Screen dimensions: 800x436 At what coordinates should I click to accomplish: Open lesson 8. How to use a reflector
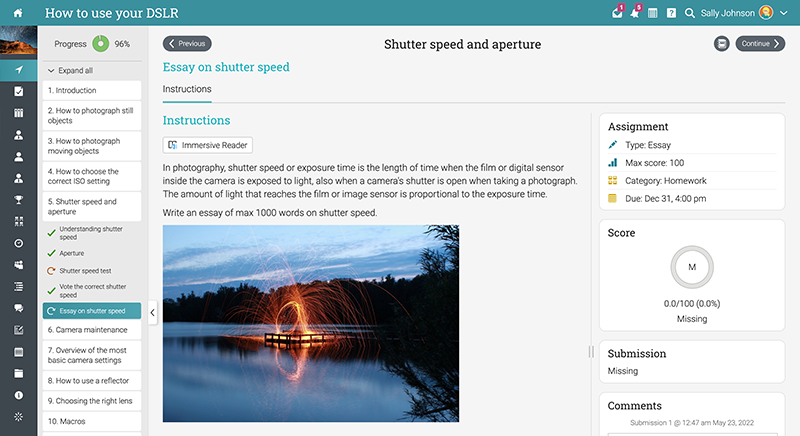[x=92, y=380]
